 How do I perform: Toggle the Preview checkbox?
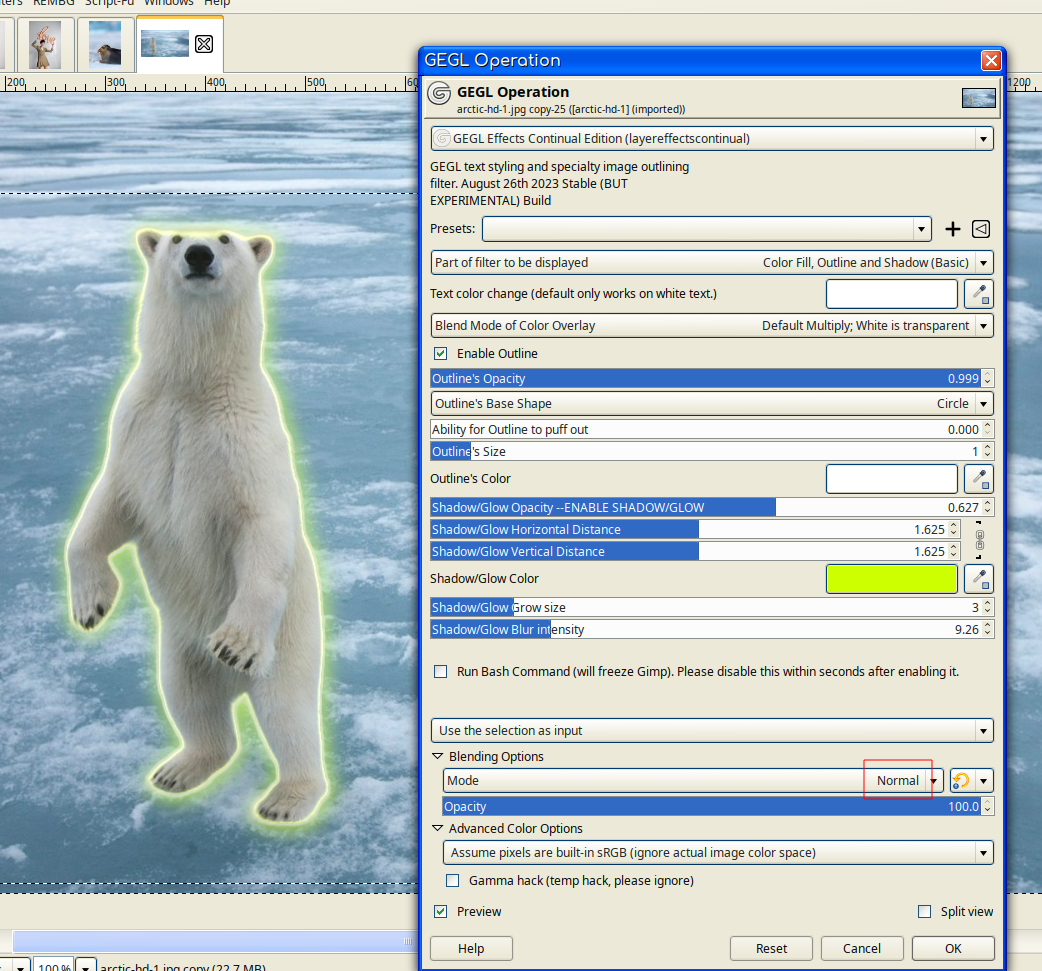[441, 912]
